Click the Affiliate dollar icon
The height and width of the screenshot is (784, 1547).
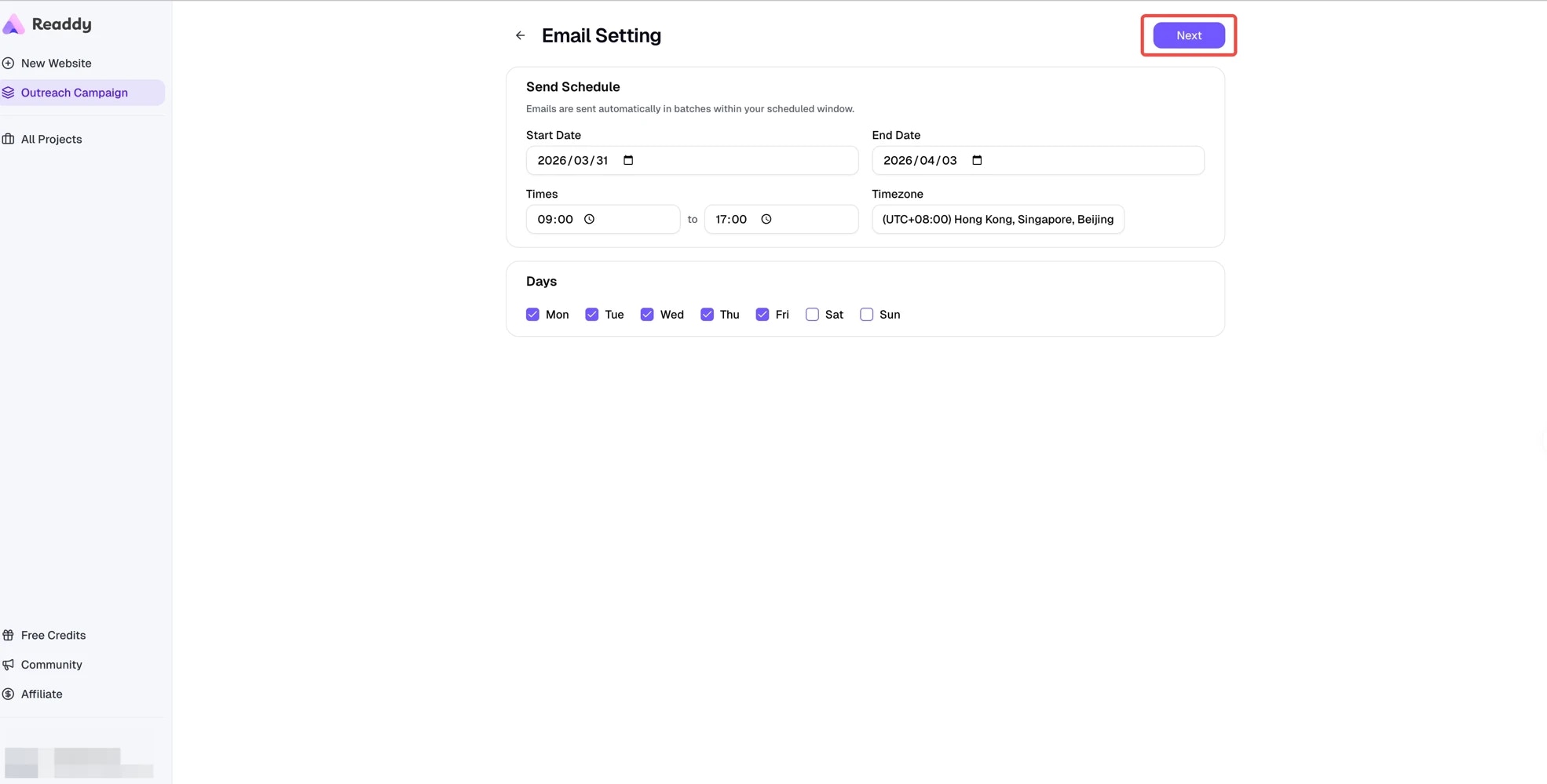point(9,694)
